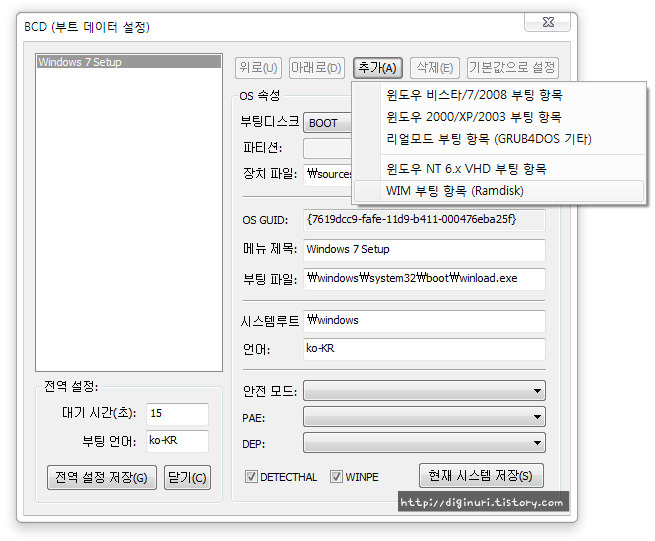Open the 부팅디스크 BOOT dropdown
The image size is (655, 541).
[328, 123]
